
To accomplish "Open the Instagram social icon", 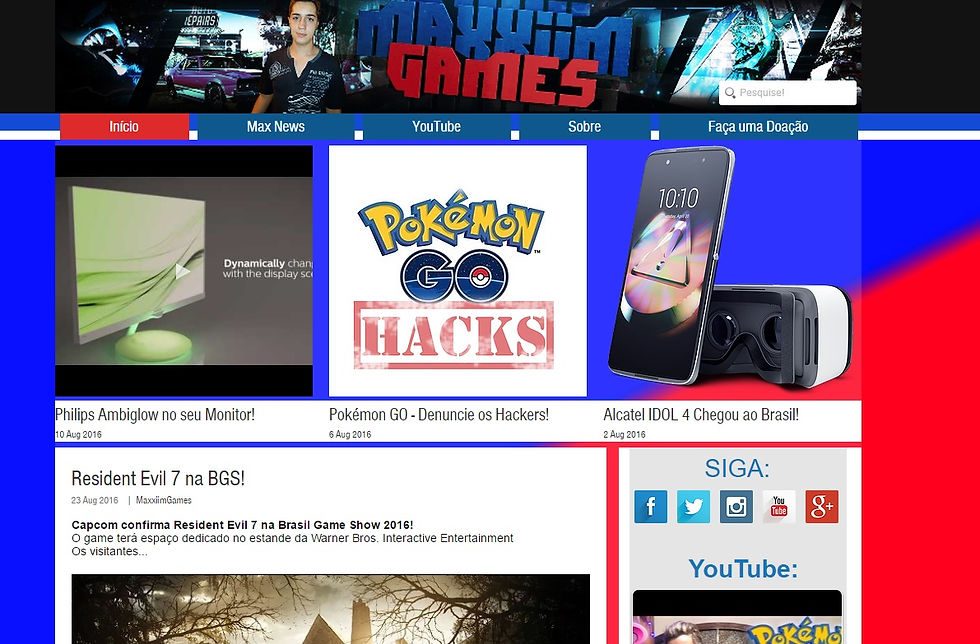I will pyautogui.click(x=736, y=506).
